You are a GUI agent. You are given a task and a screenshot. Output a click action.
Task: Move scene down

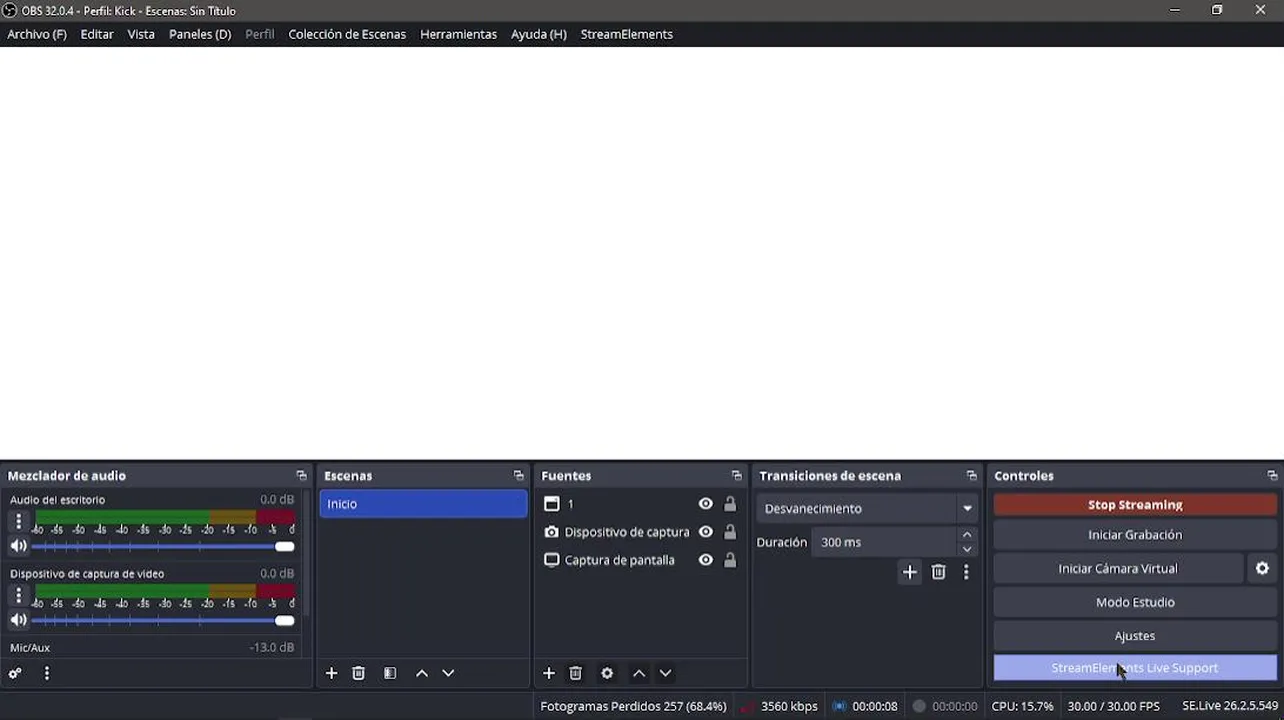(x=448, y=674)
